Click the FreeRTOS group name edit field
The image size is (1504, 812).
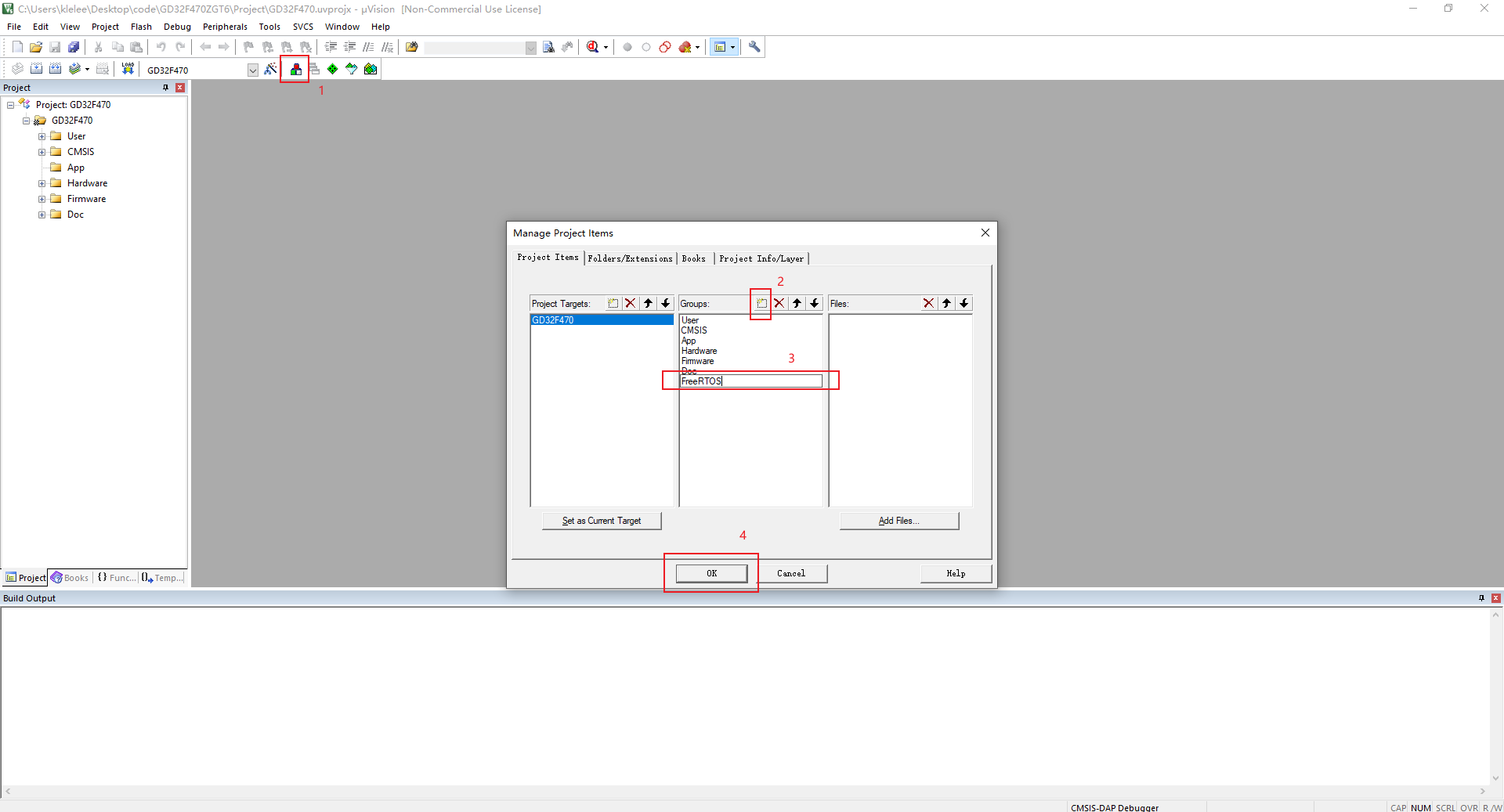tap(750, 381)
